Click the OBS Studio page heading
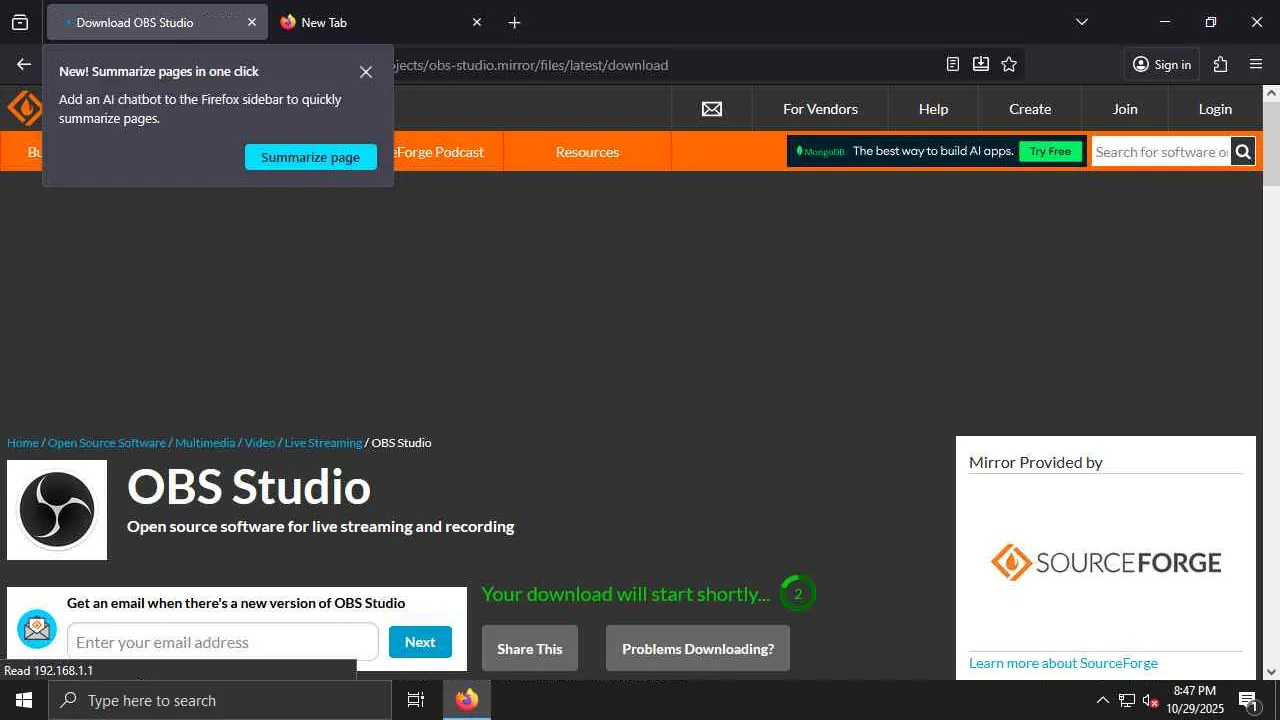The width and height of the screenshot is (1280, 720). tap(249, 487)
